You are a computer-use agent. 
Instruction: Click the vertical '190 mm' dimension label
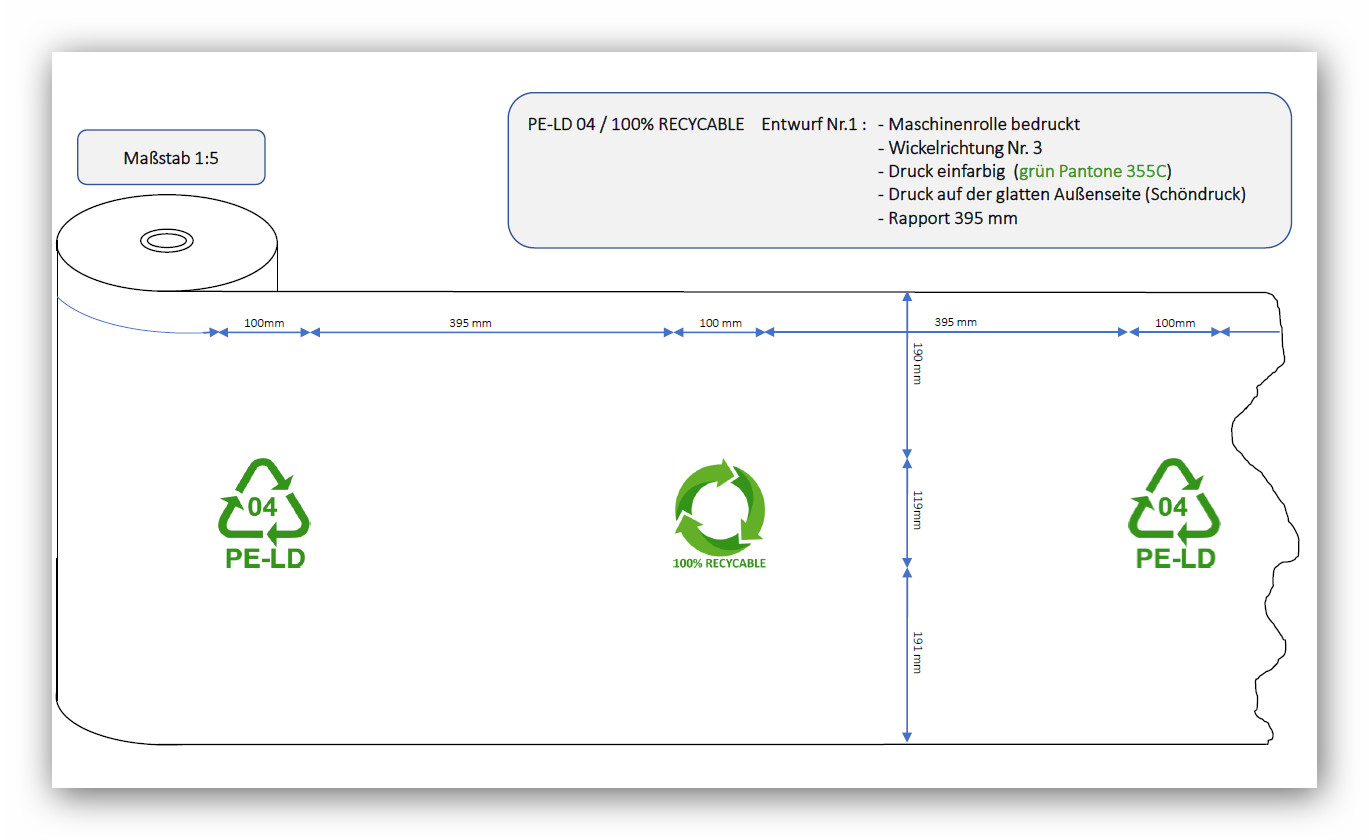click(x=917, y=363)
